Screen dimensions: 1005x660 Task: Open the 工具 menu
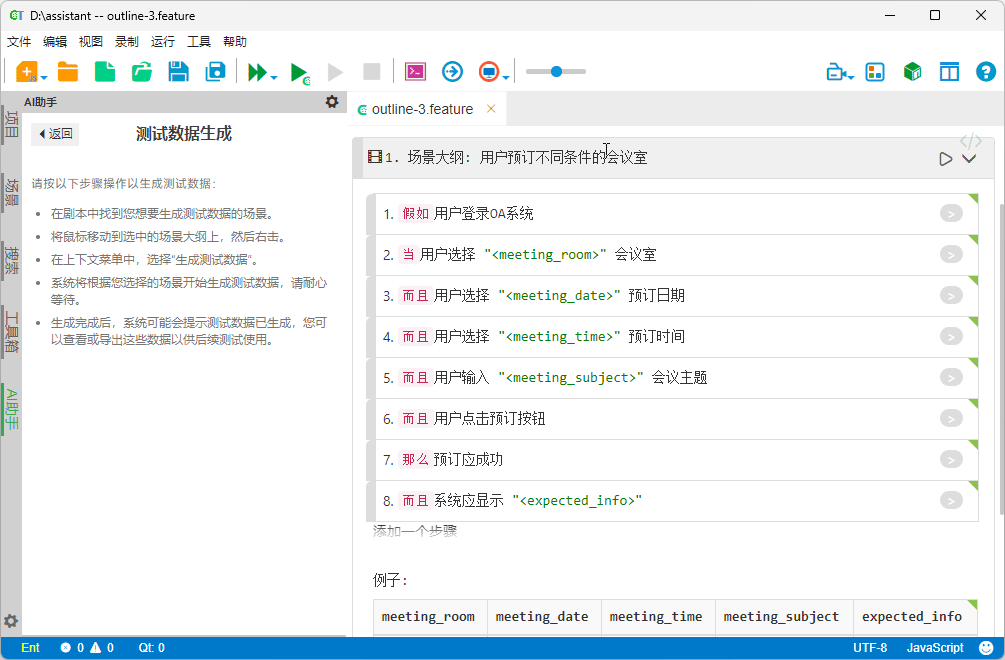(x=199, y=42)
